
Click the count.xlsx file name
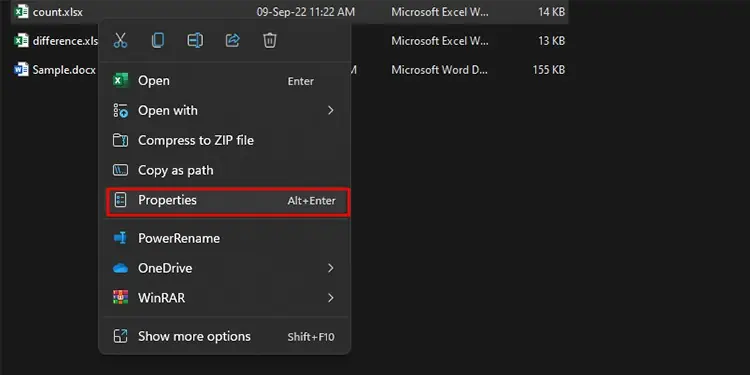point(57,12)
